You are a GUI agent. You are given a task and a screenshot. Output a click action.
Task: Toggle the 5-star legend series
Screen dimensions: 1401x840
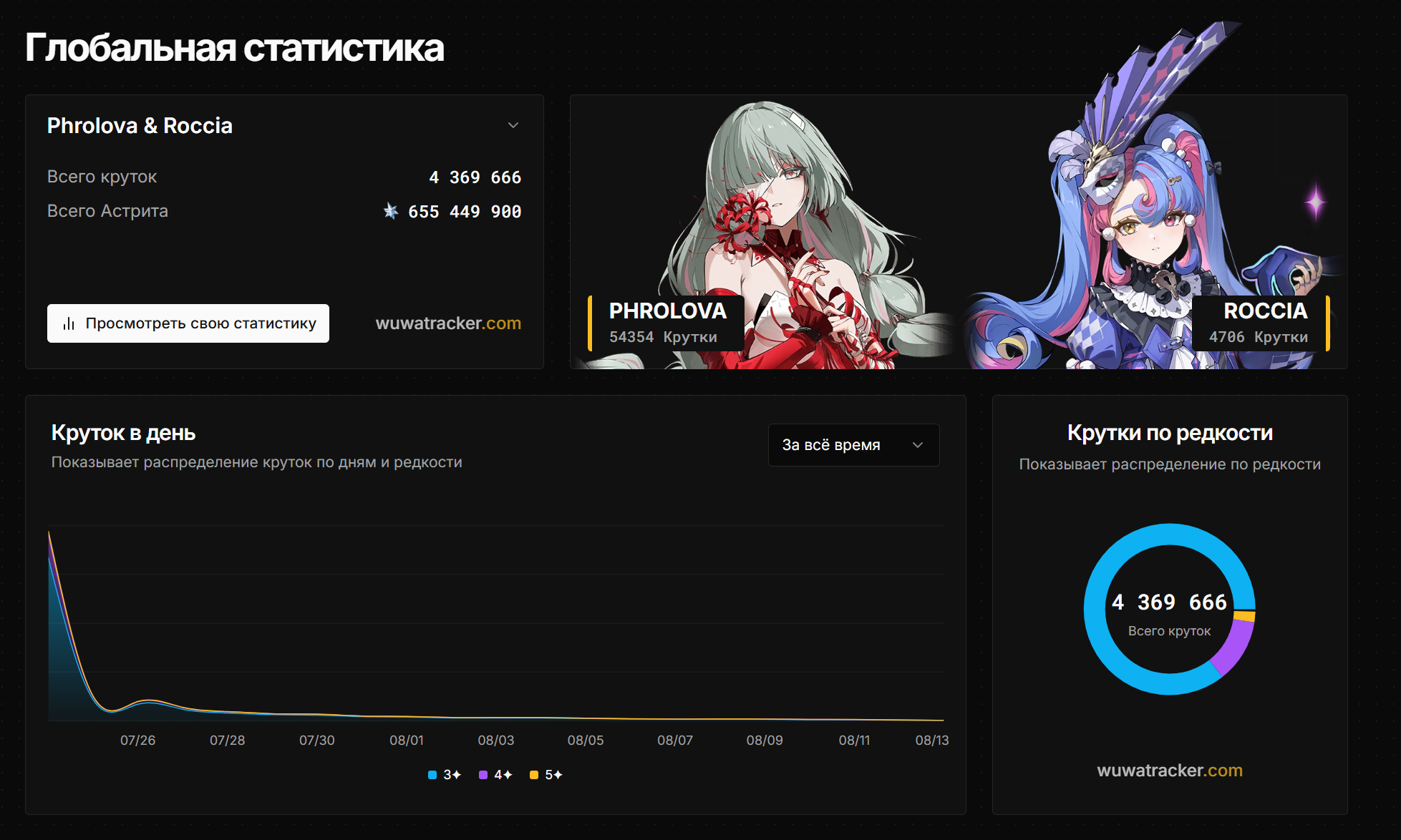click(x=546, y=775)
